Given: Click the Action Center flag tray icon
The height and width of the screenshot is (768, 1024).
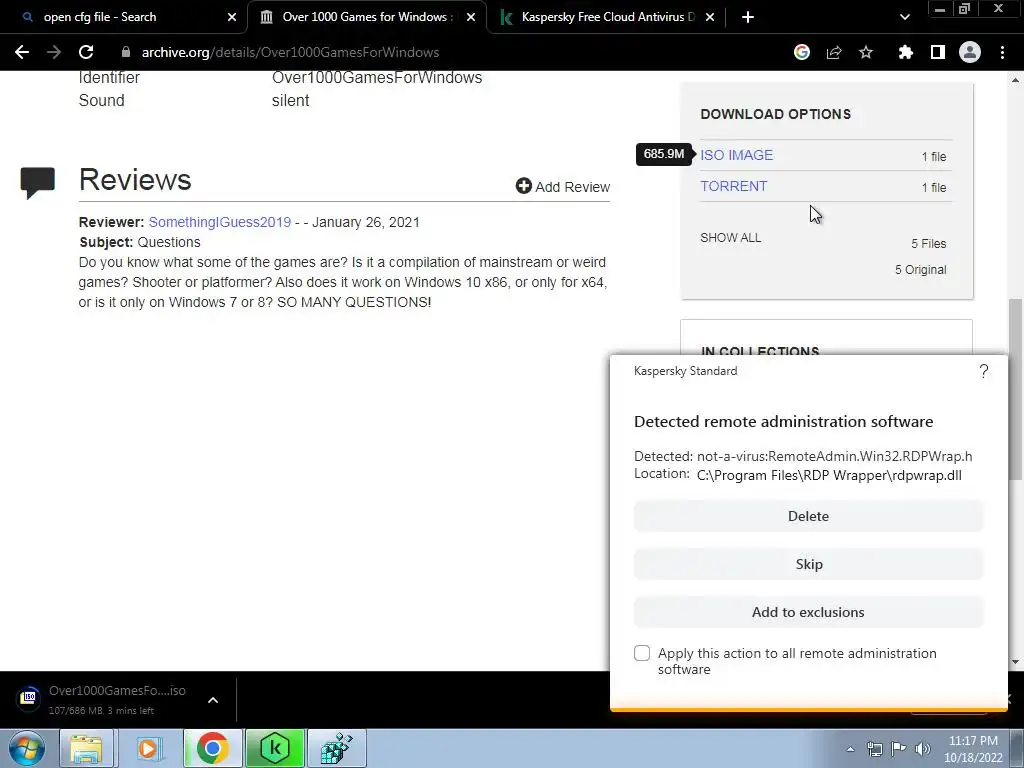Looking at the screenshot, I should [x=899, y=749].
